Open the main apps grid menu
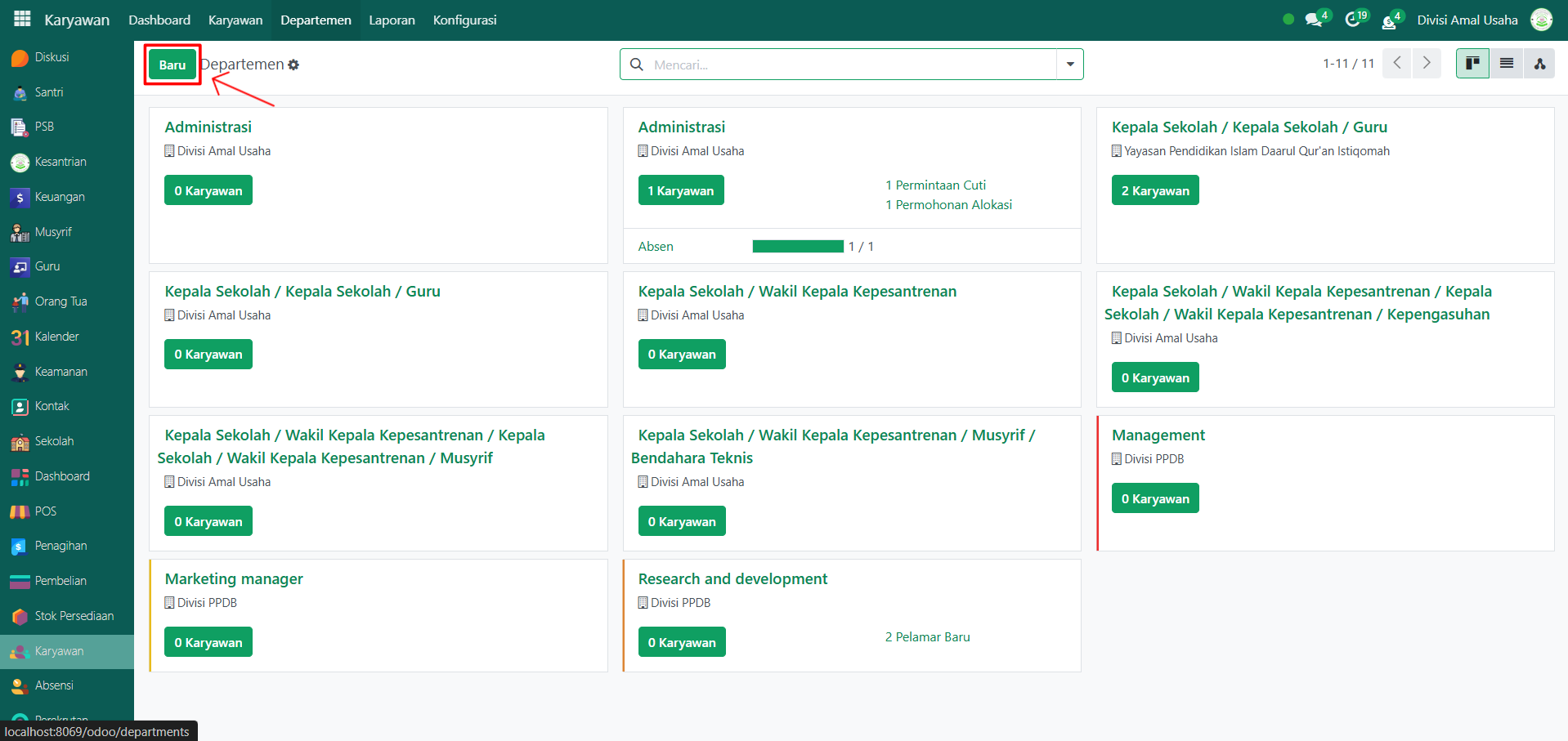This screenshot has width=1568, height=741. tap(22, 19)
